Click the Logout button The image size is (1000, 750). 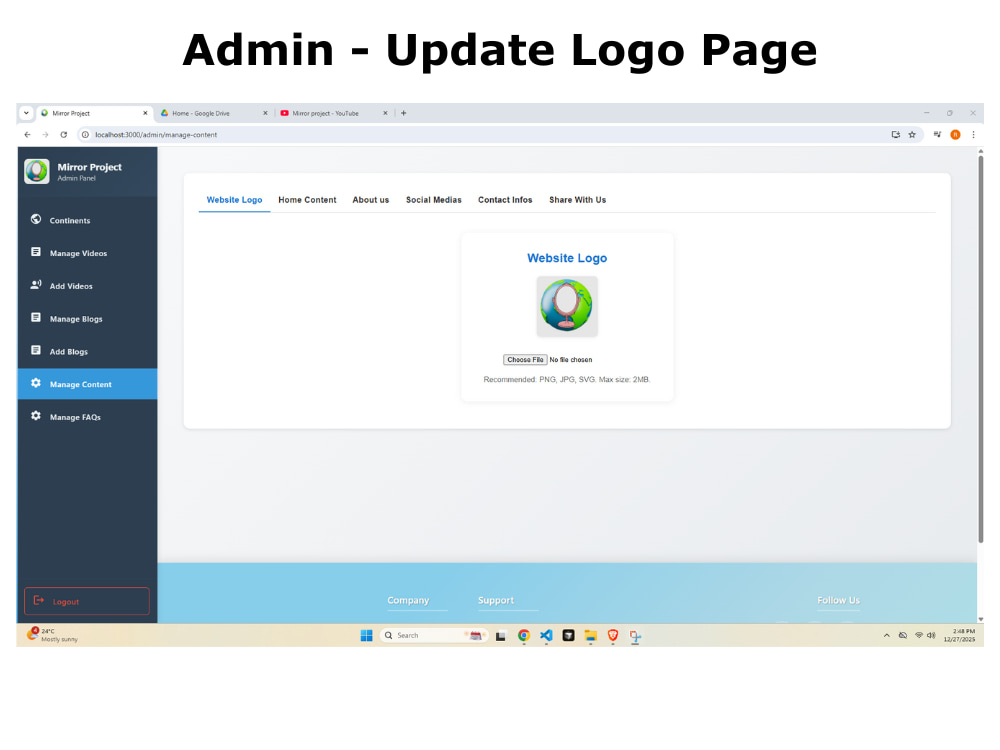tap(87, 601)
